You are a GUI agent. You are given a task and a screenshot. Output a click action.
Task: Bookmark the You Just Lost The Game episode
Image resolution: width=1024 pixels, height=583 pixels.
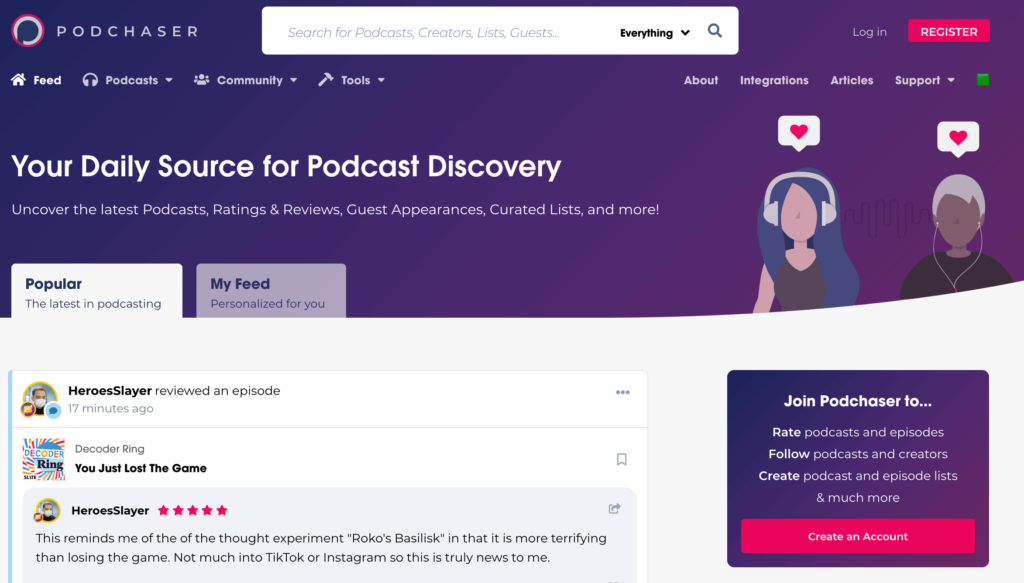[x=622, y=459]
